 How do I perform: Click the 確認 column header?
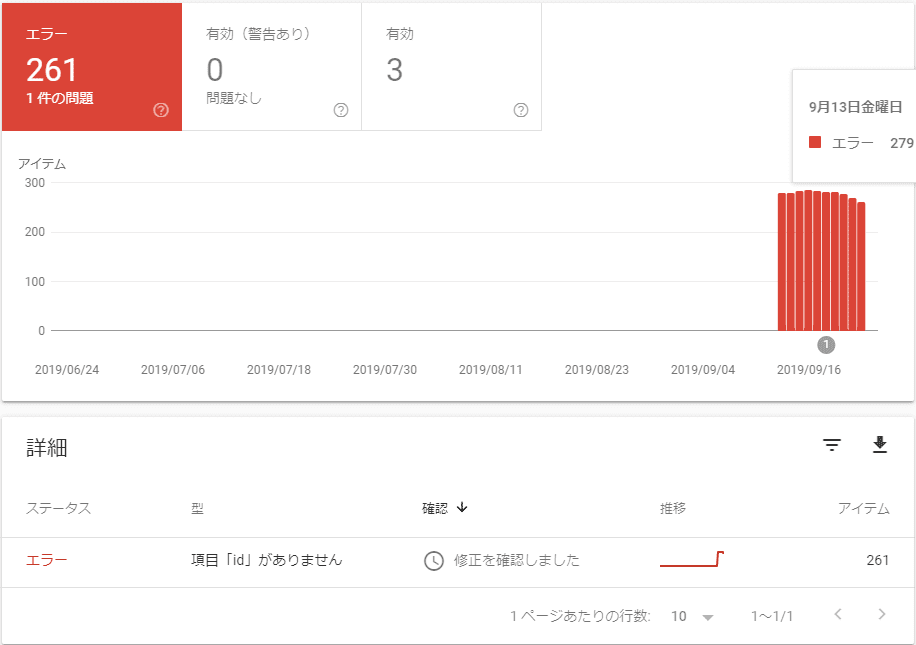(x=435, y=508)
